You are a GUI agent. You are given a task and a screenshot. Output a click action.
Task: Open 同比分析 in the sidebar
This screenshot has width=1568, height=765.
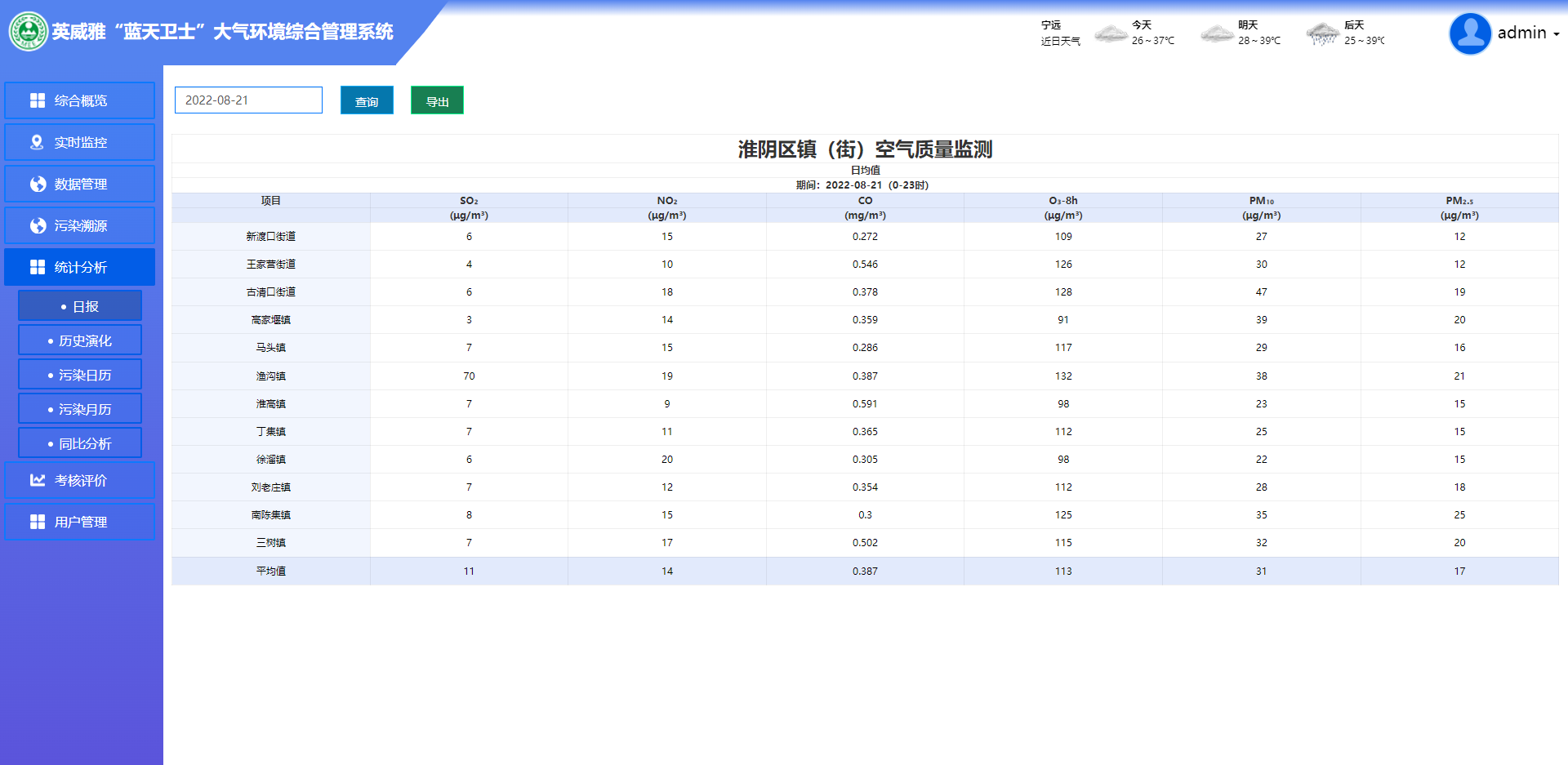tap(80, 443)
